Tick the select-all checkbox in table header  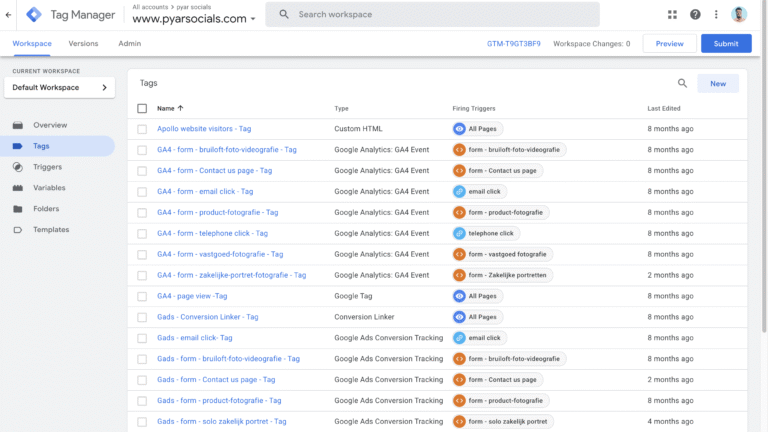pyautogui.click(x=142, y=108)
